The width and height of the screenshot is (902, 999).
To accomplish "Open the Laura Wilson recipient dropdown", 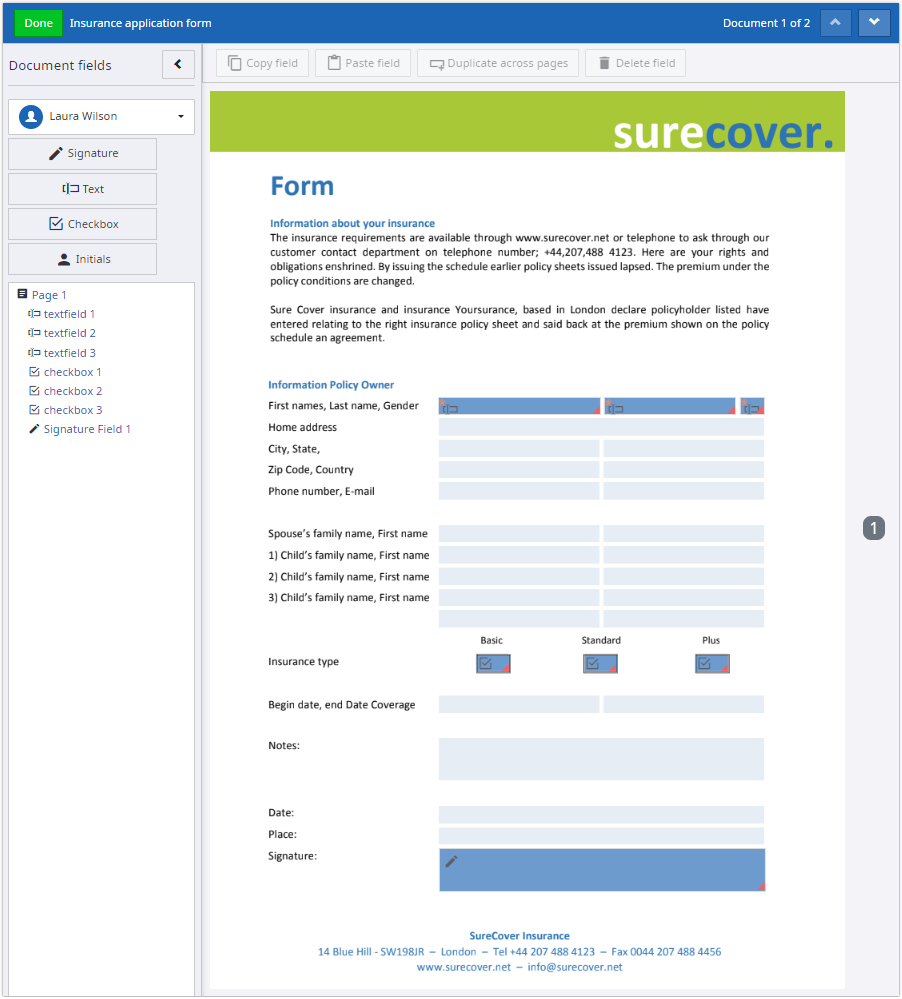I will 100,116.
